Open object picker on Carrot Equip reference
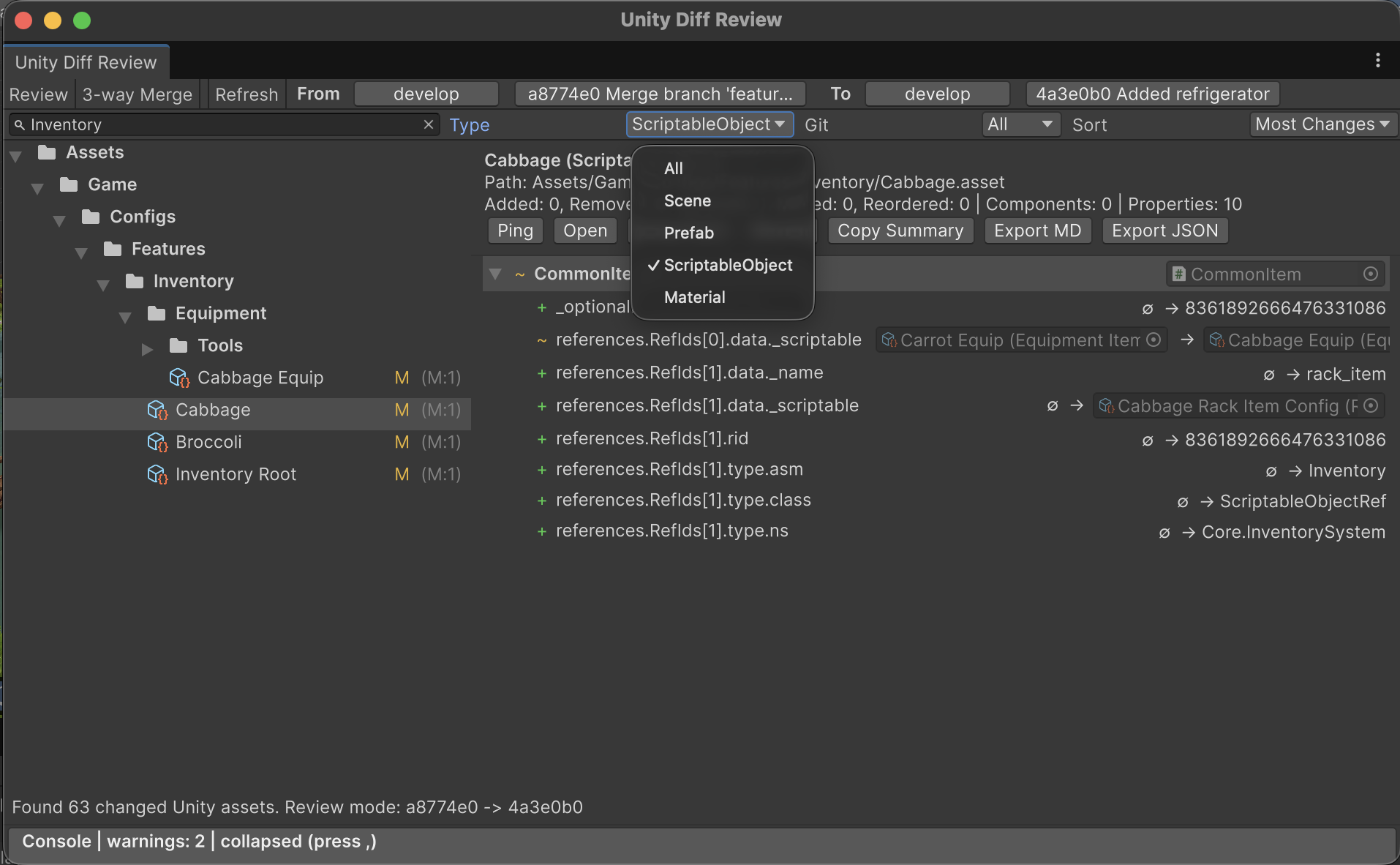Viewport: 1400px width, 865px height. [x=1154, y=340]
